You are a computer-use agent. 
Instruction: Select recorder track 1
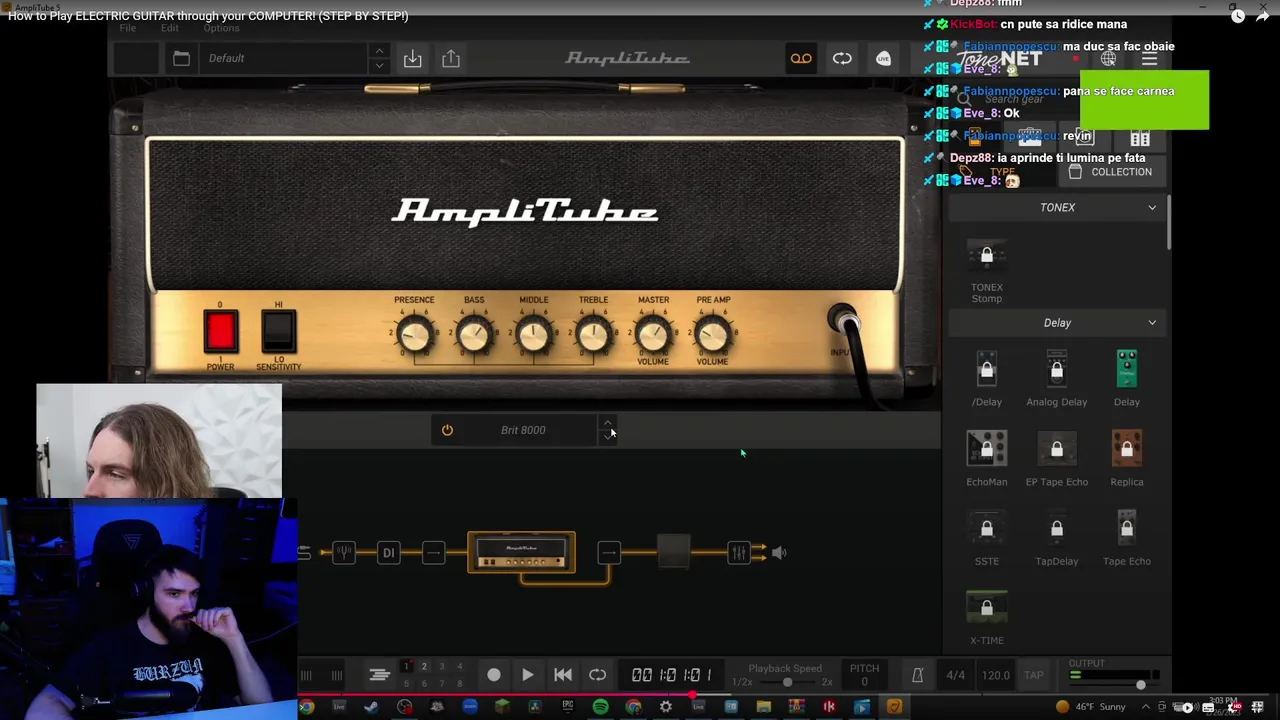click(406, 666)
